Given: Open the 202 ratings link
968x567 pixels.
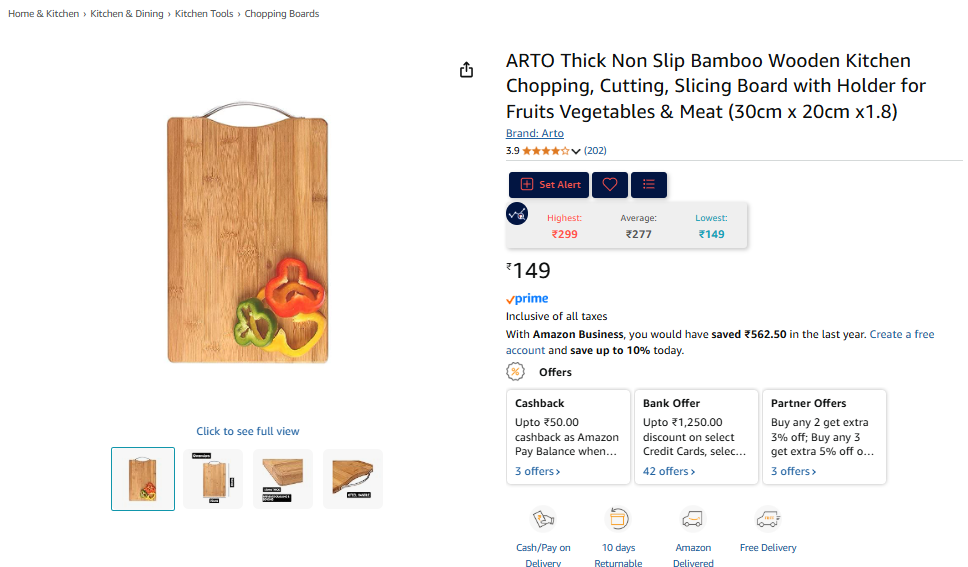Looking at the screenshot, I should 595,151.
